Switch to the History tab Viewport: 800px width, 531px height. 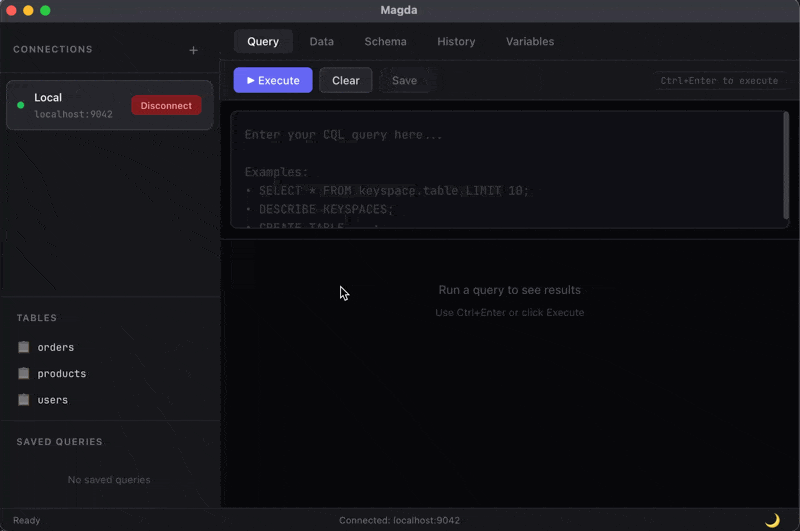(456, 41)
